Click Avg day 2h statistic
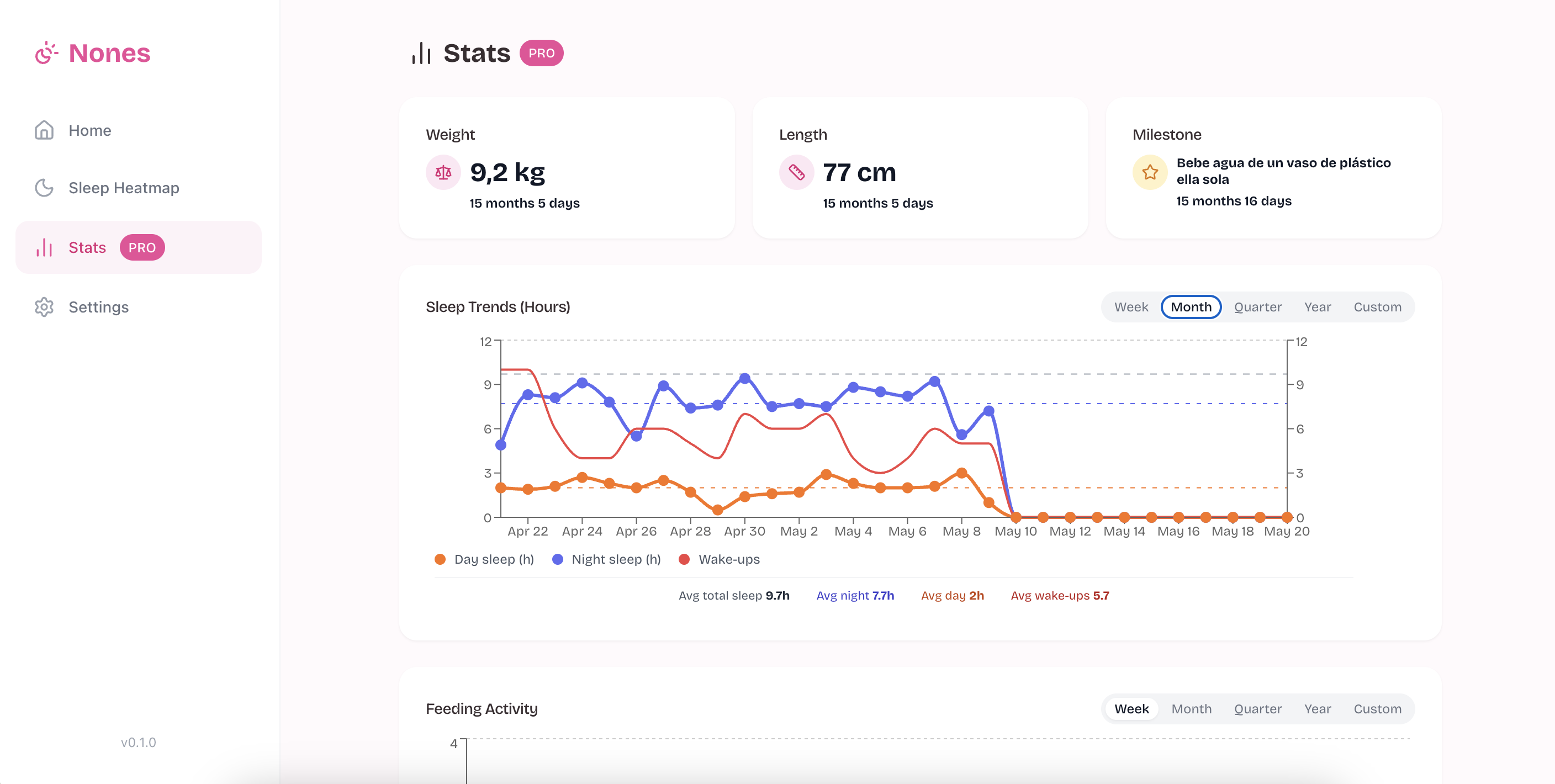 pos(952,596)
